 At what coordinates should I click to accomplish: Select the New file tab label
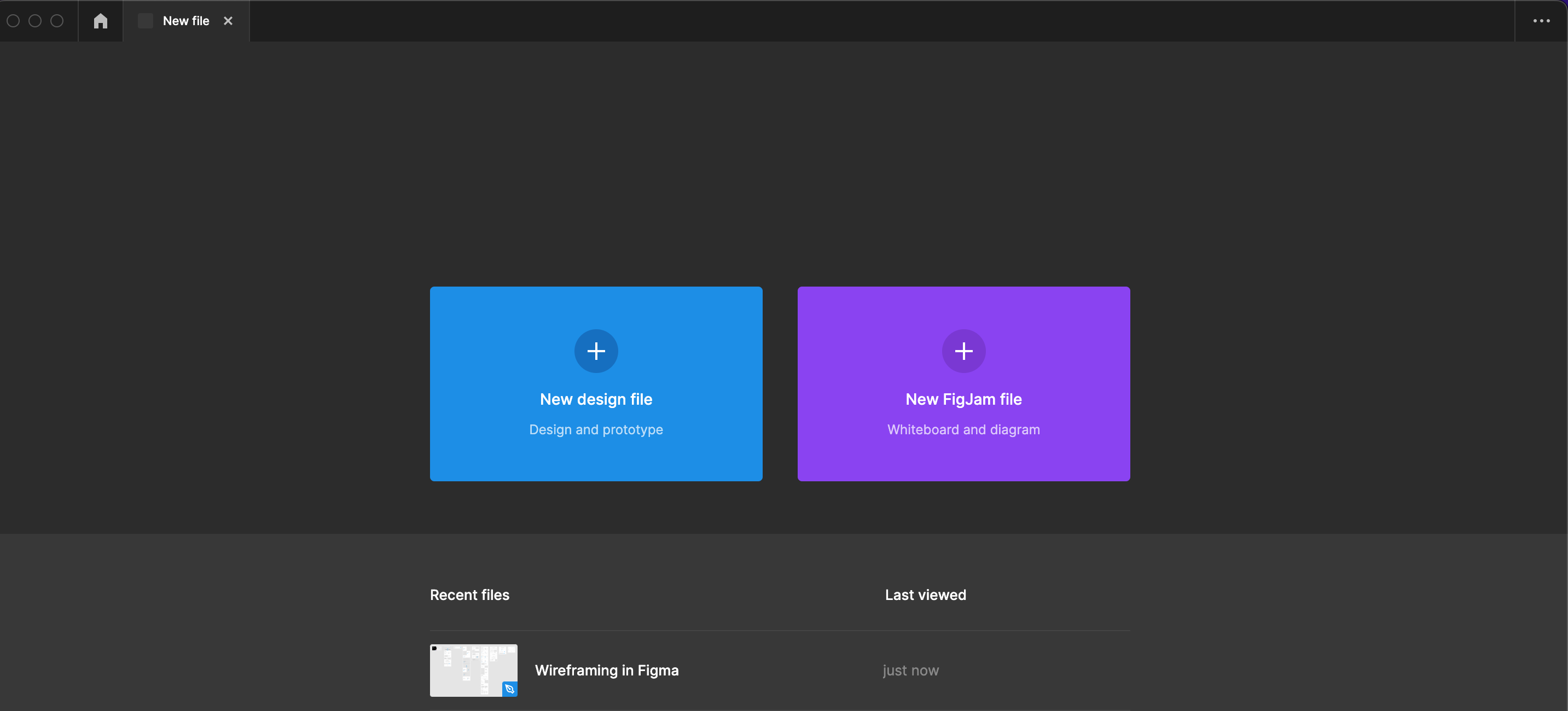point(185,21)
